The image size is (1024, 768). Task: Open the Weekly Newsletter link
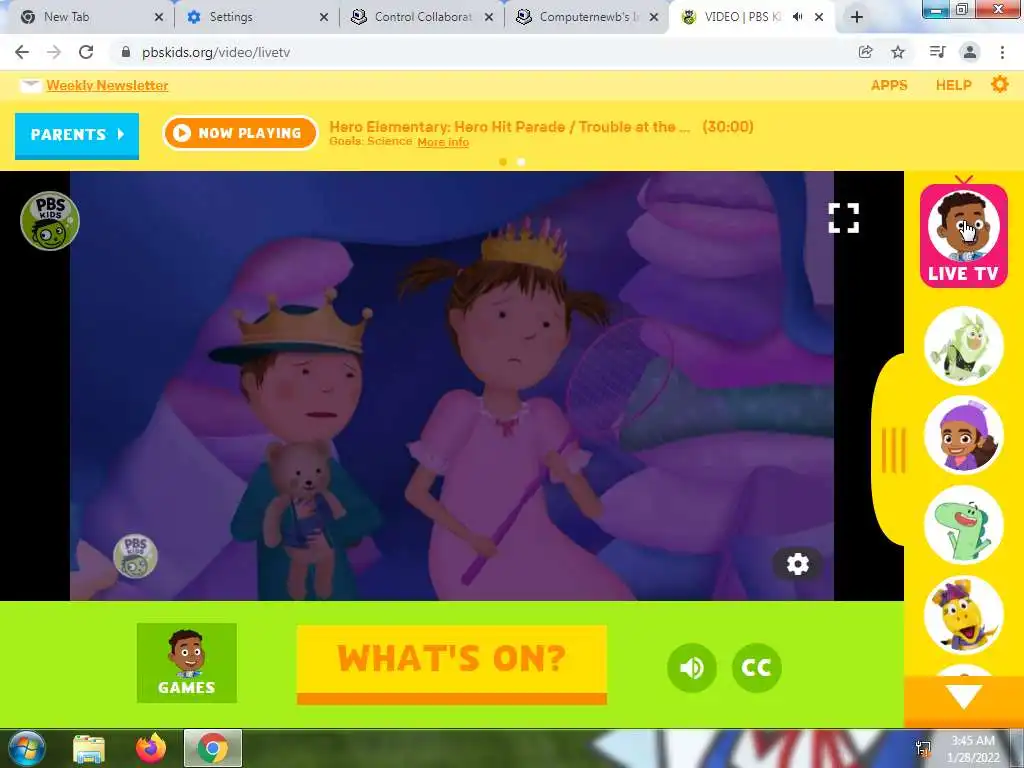pos(107,86)
